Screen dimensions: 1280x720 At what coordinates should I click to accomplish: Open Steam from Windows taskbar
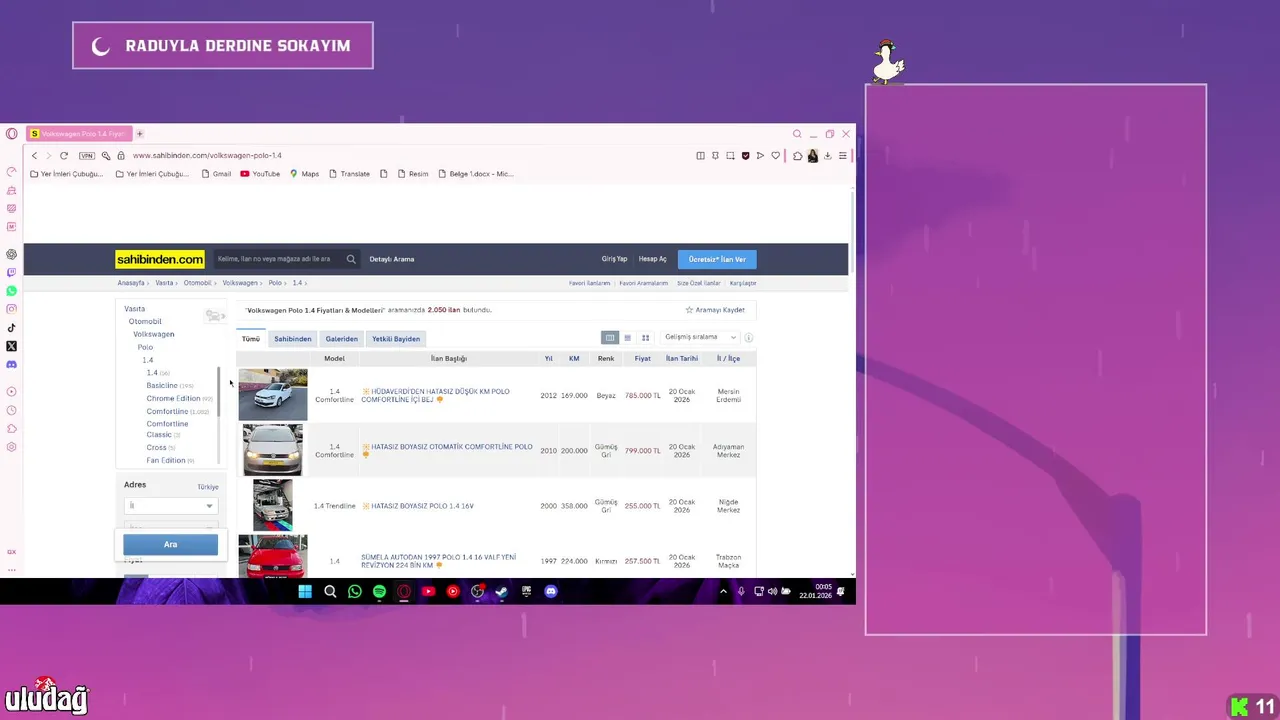click(501, 592)
